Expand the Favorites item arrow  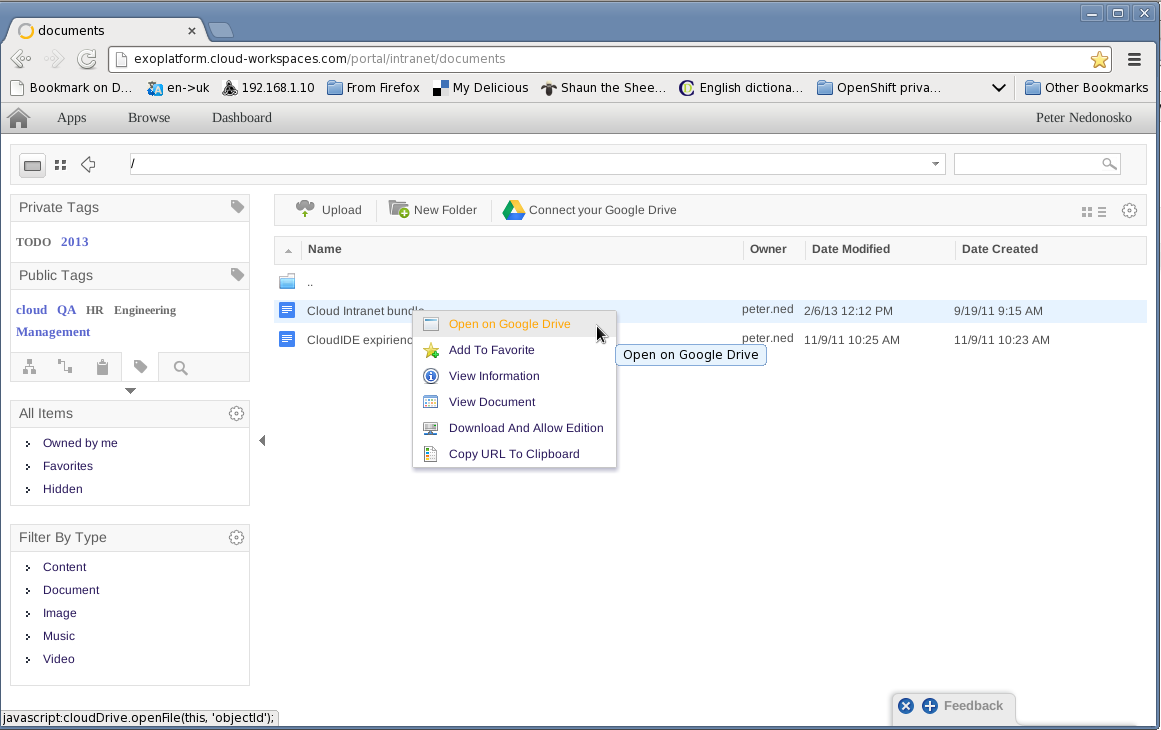coord(28,466)
